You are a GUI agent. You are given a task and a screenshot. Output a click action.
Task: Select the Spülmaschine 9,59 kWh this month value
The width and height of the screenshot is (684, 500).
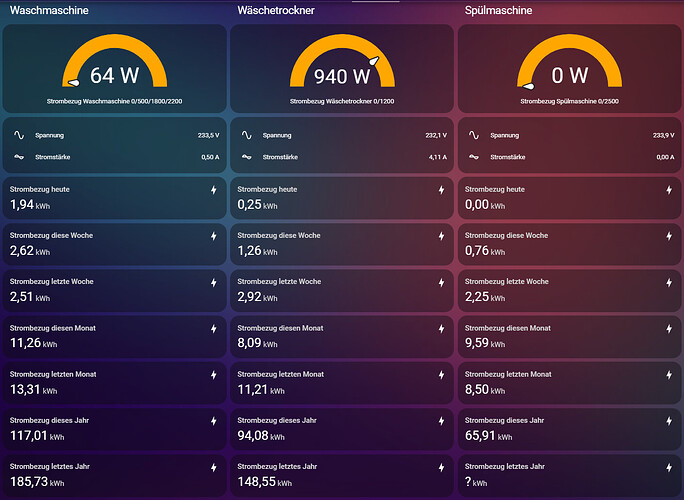pos(485,343)
